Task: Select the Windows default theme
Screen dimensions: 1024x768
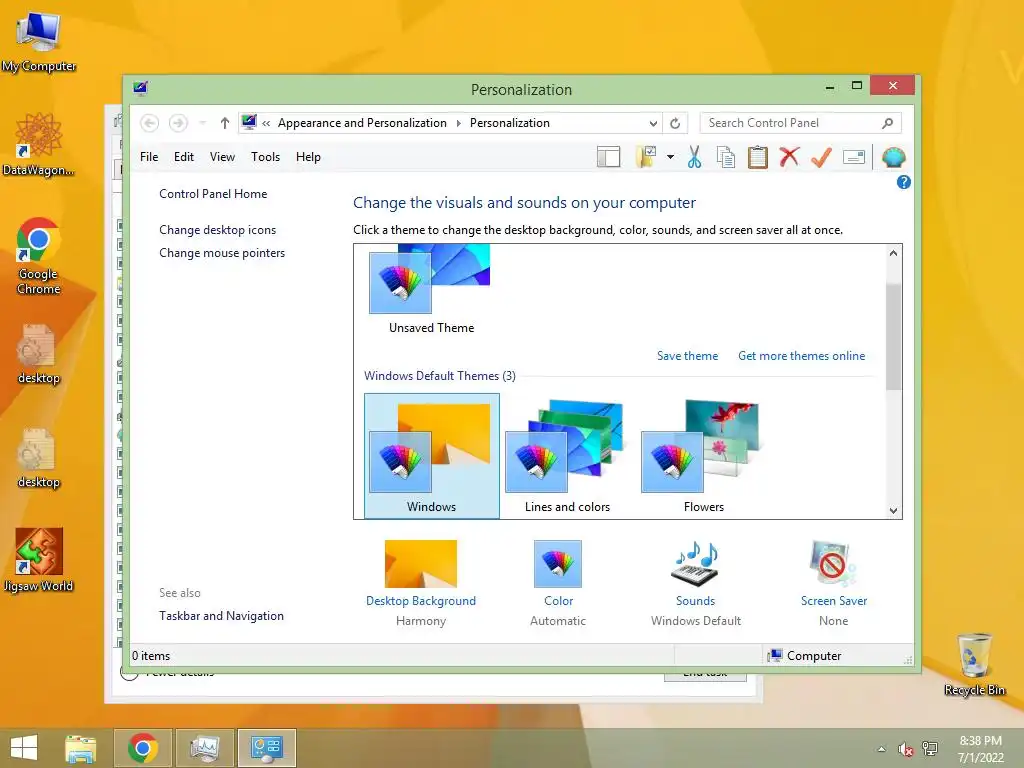Action: [x=432, y=456]
